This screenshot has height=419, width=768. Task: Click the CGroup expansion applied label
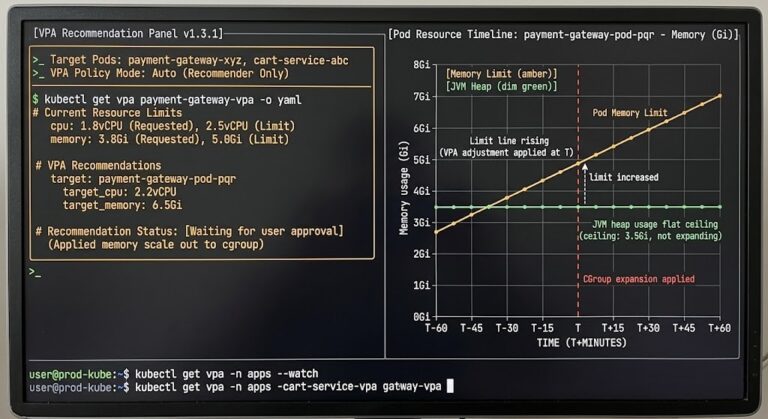(x=639, y=279)
